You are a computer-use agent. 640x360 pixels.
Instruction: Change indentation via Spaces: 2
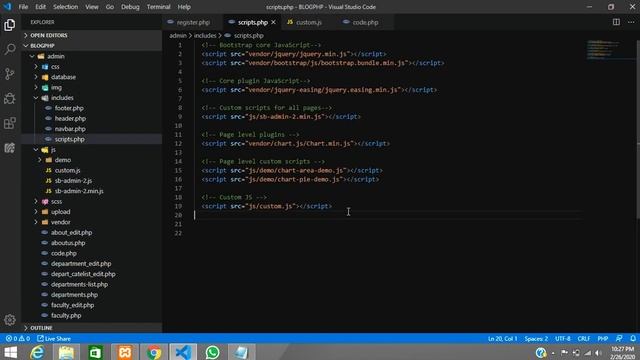pos(536,339)
